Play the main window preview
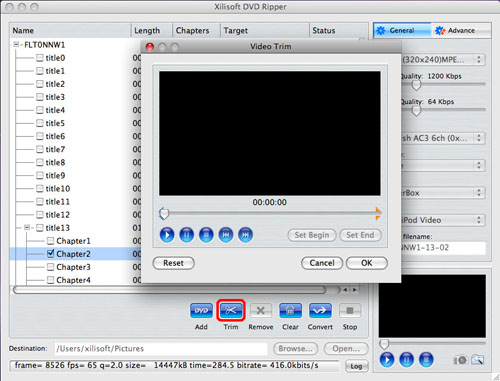Screen dimensions: 500x381 (387, 360)
